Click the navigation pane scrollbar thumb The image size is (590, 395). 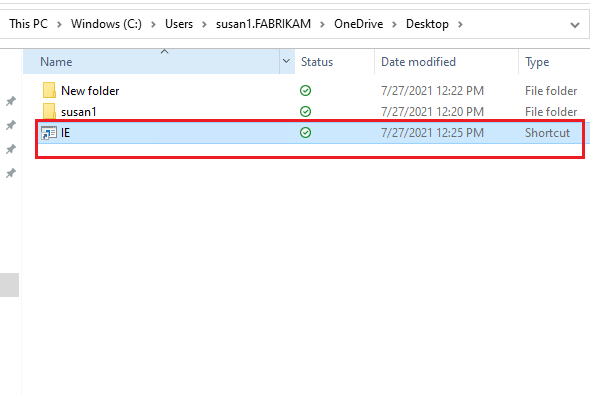[9, 285]
